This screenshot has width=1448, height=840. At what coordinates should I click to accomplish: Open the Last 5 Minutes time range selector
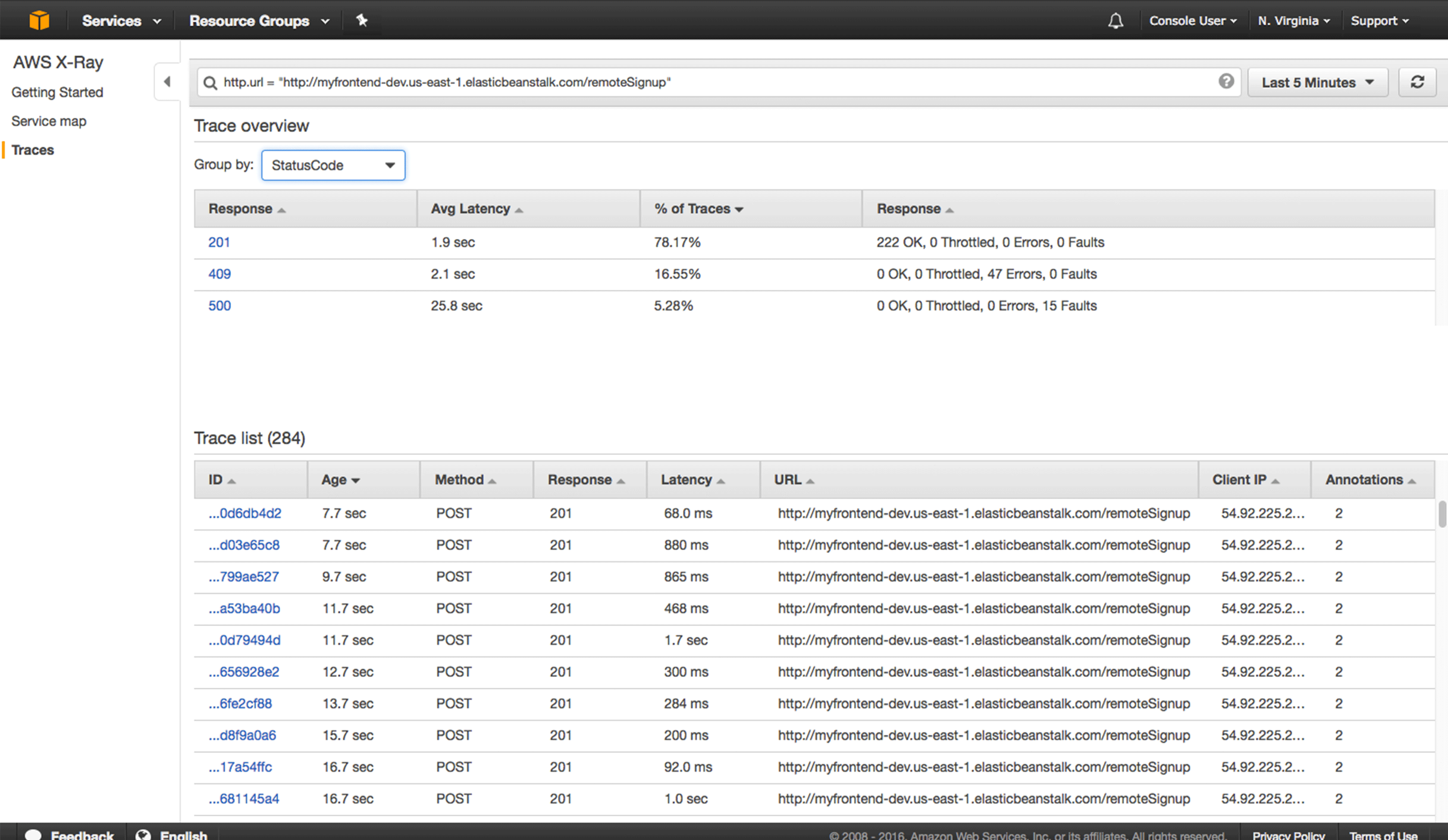point(1318,81)
